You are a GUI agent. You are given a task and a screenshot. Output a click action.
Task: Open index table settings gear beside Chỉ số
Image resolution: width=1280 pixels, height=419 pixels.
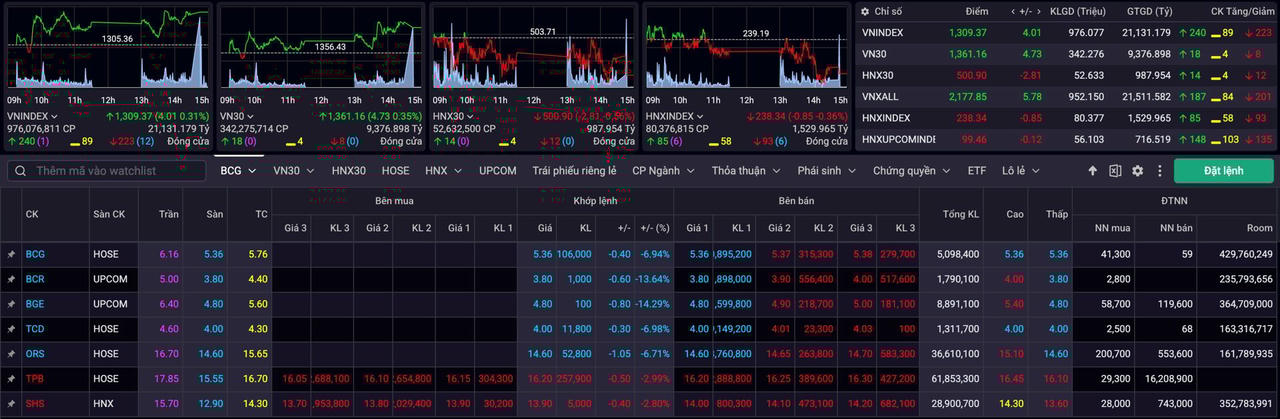[863, 11]
